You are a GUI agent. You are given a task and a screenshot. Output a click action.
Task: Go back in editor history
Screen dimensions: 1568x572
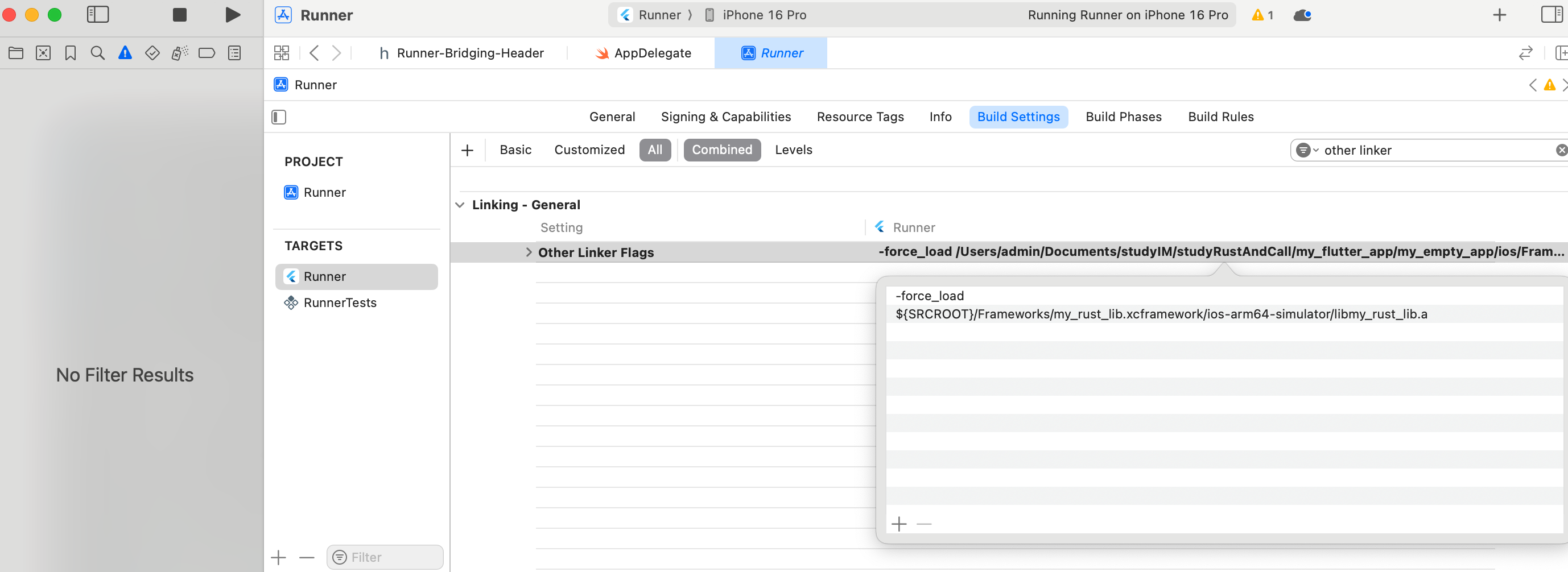(314, 53)
